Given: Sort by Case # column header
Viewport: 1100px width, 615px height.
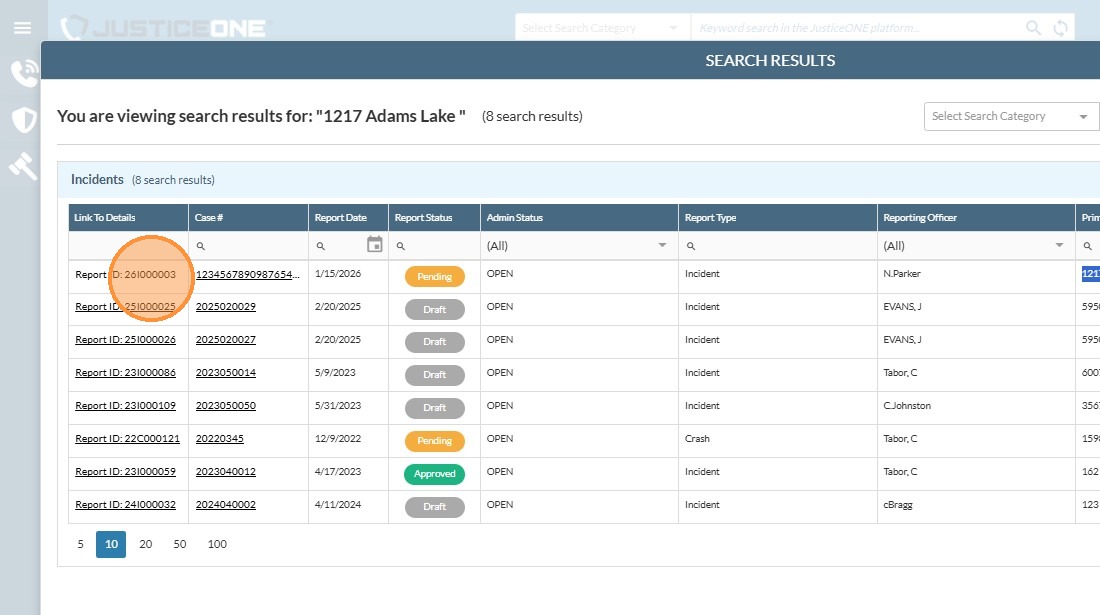Looking at the screenshot, I should 248,217.
